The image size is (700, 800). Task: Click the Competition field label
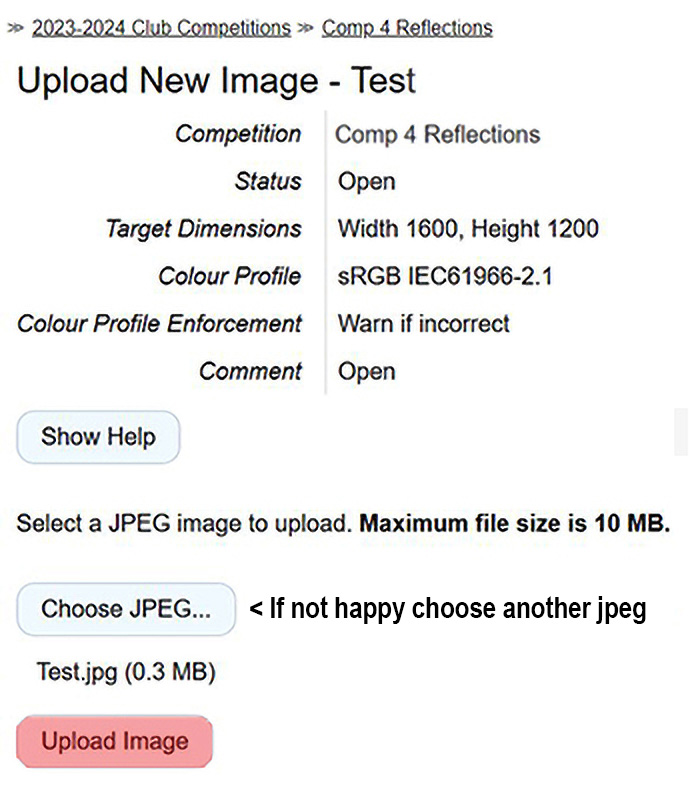pyautogui.click(x=238, y=134)
